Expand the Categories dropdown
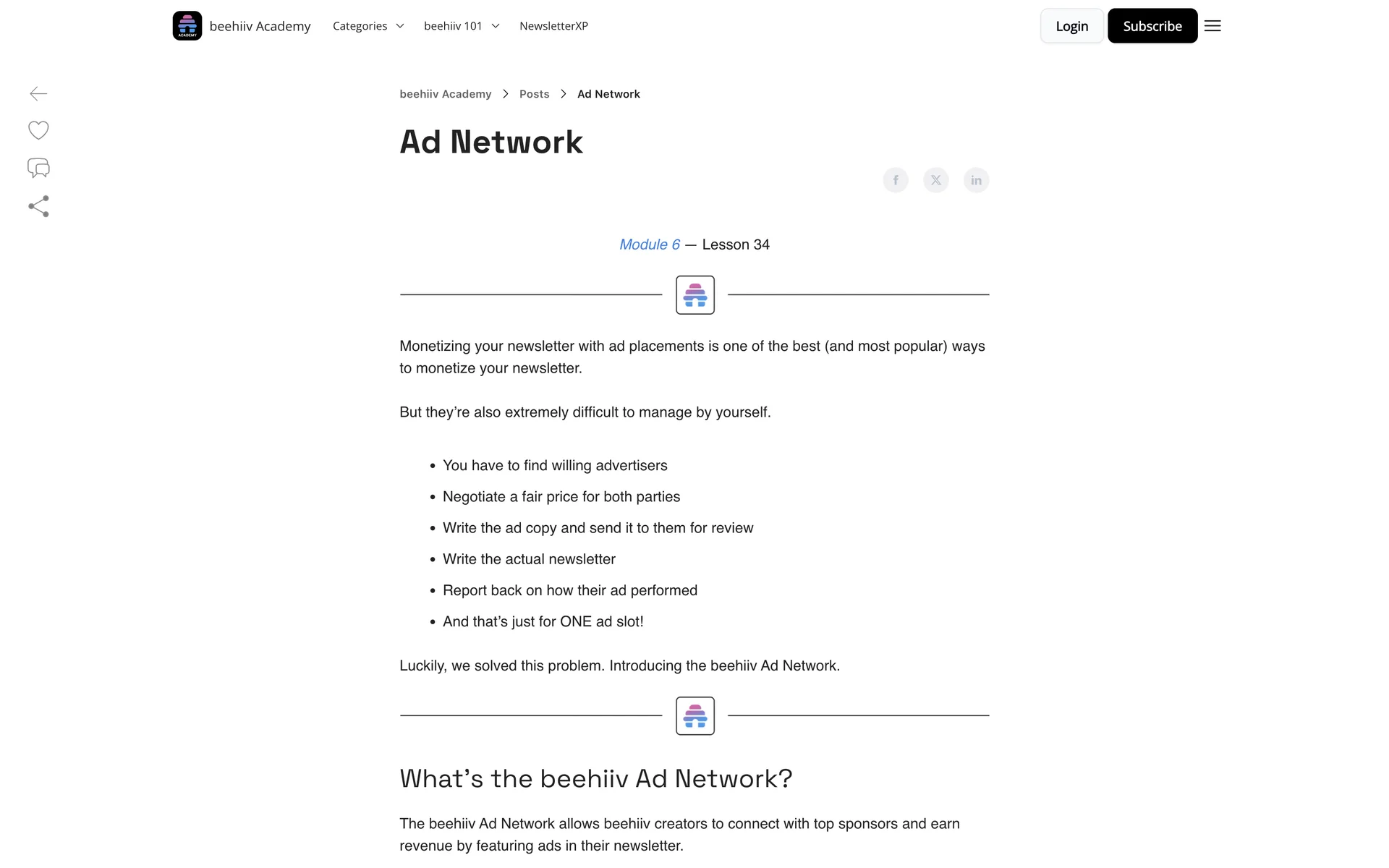The image size is (1389, 868). (x=368, y=26)
